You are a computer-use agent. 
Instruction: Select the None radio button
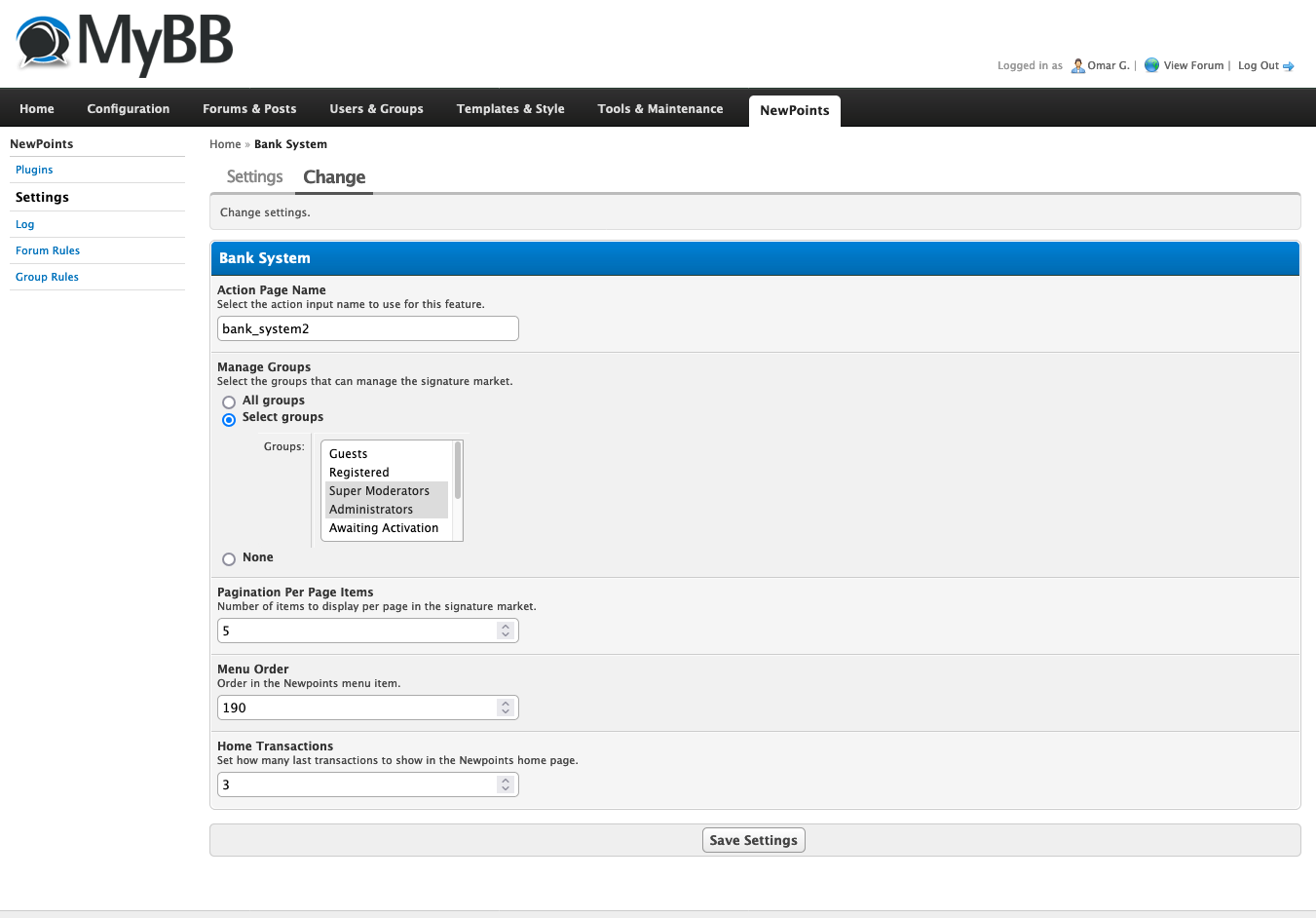click(x=229, y=559)
